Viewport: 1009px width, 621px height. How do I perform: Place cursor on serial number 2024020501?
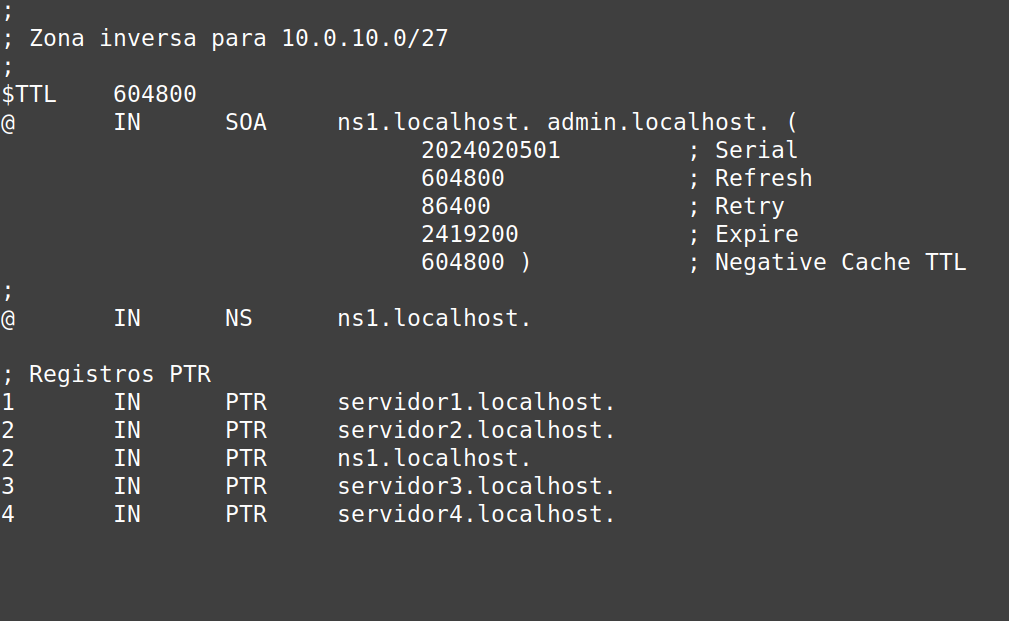[x=490, y=151]
